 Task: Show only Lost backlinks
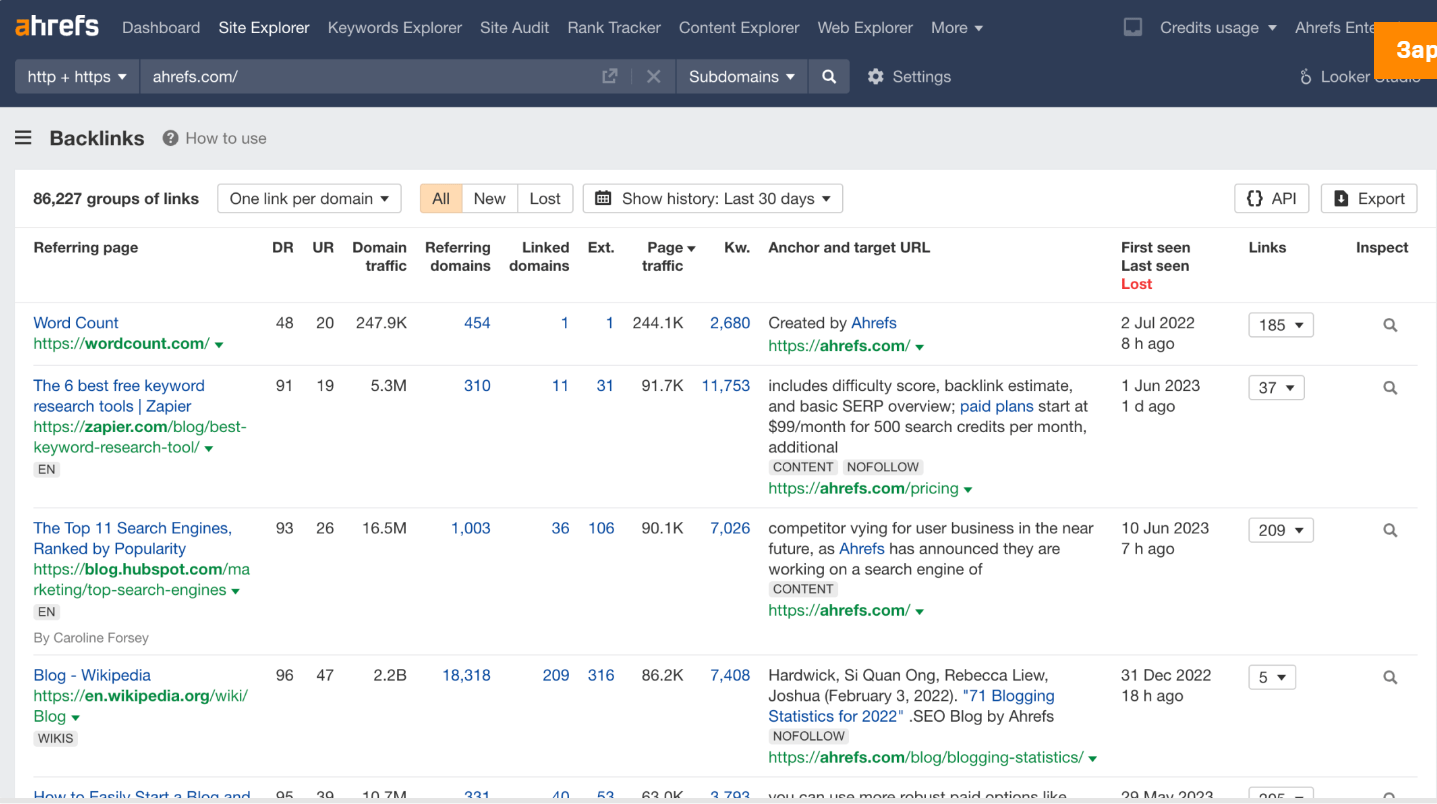pos(545,198)
